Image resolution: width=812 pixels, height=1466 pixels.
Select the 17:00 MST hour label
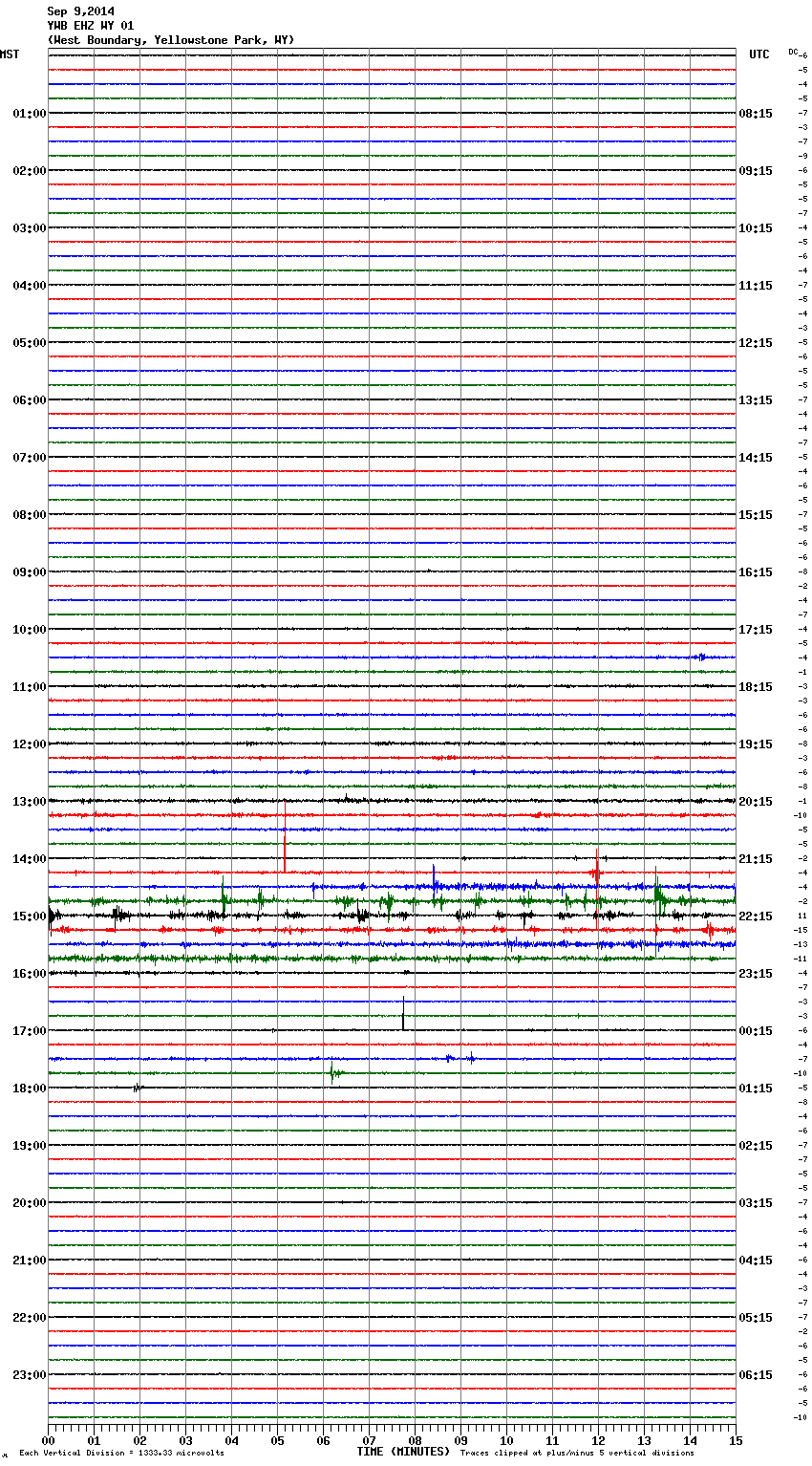tap(30, 1031)
